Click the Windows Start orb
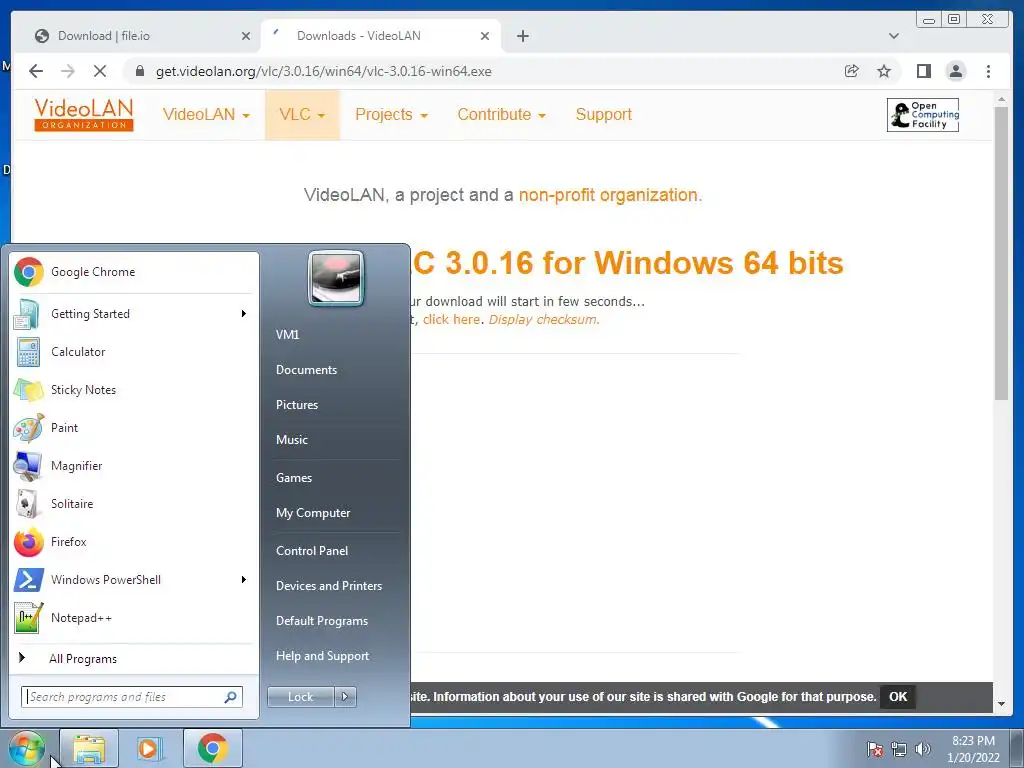The height and width of the screenshot is (768, 1024). (x=26, y=748)
